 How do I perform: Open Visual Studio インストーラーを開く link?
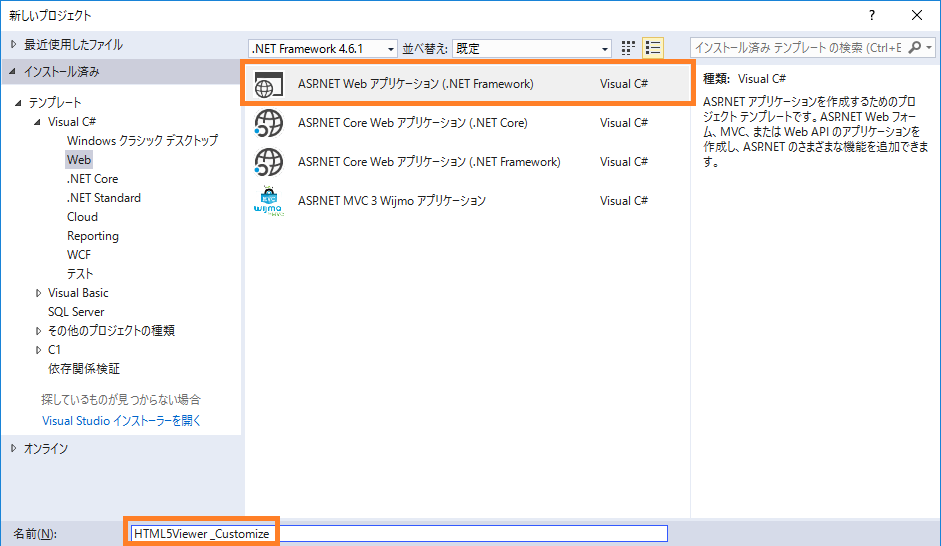[121, 421]
